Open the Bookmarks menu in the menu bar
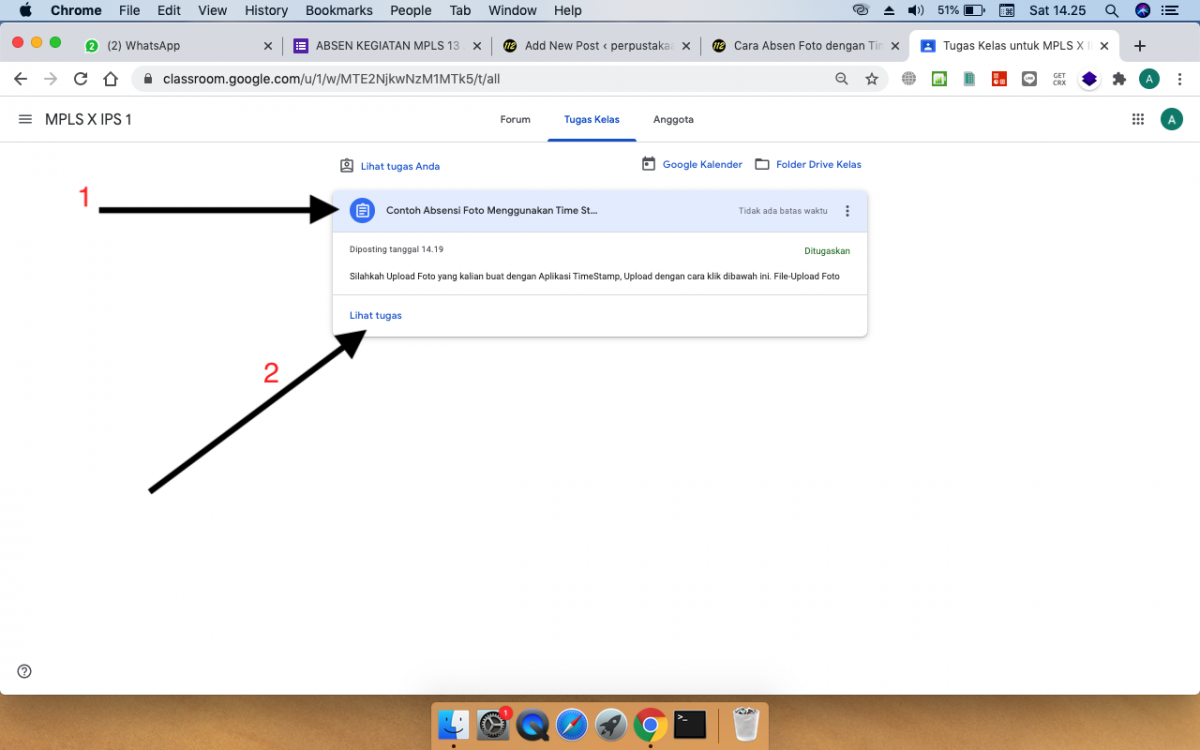Screen dimensions: 1200x750 click(338, 10)
